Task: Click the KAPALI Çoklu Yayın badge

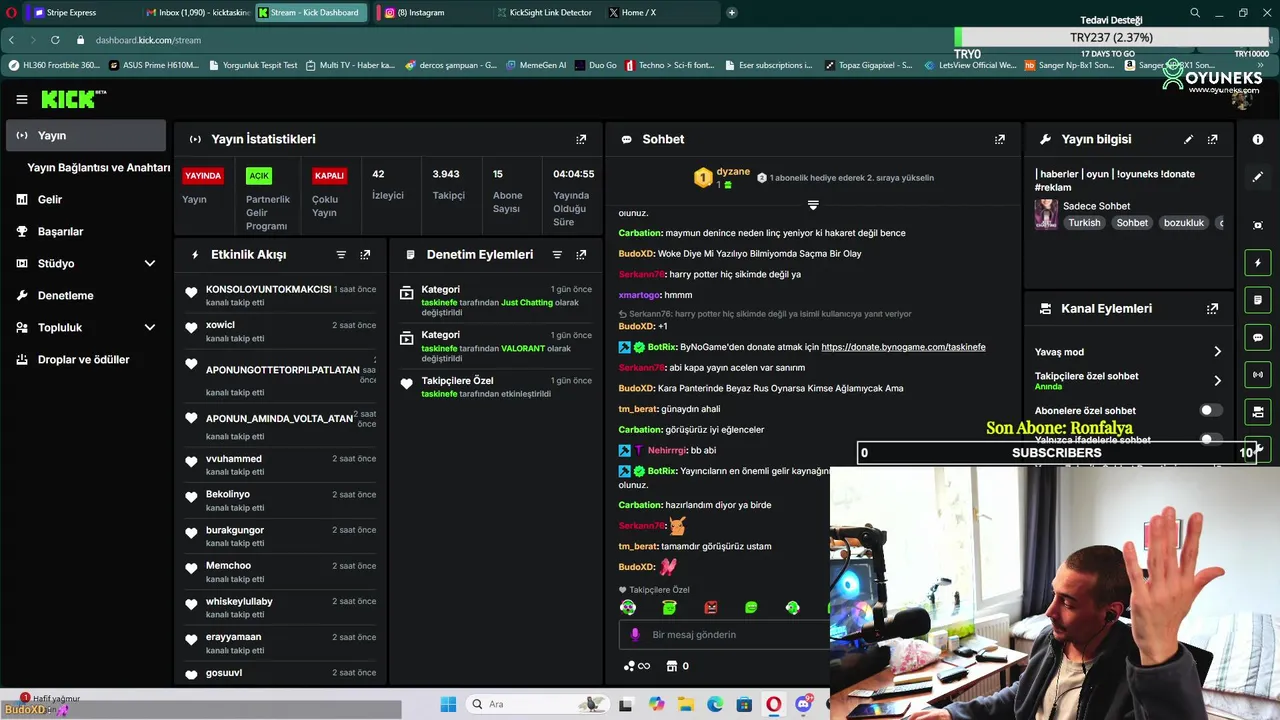Action: (329, 176)
